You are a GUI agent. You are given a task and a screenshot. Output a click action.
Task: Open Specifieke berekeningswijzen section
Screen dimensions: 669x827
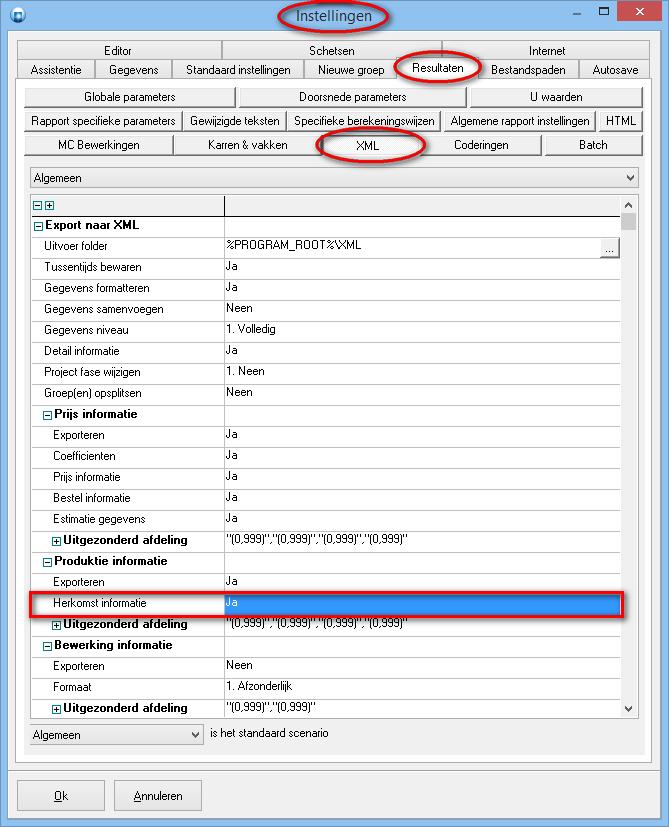(364, 121)
